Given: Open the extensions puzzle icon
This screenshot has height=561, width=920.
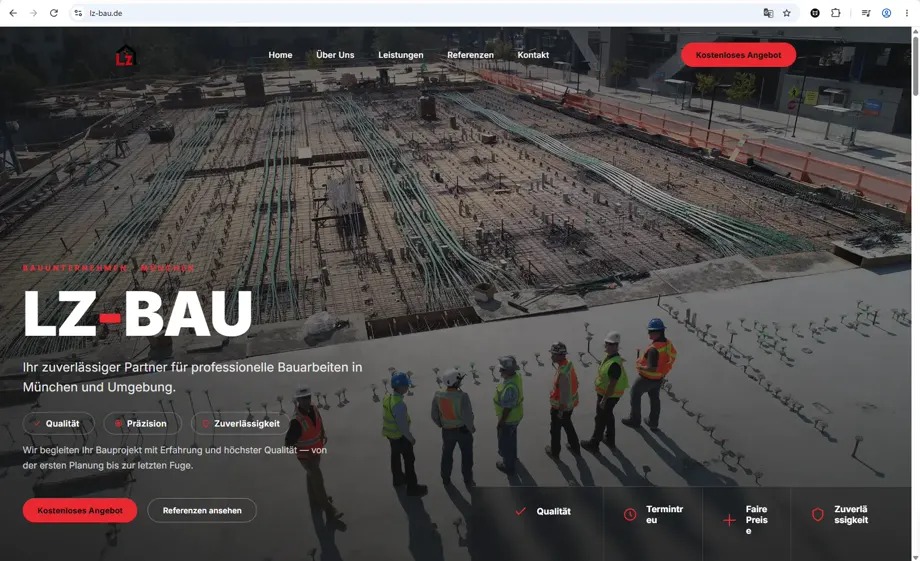Looking at the screenshot, I should coord(836,13).
